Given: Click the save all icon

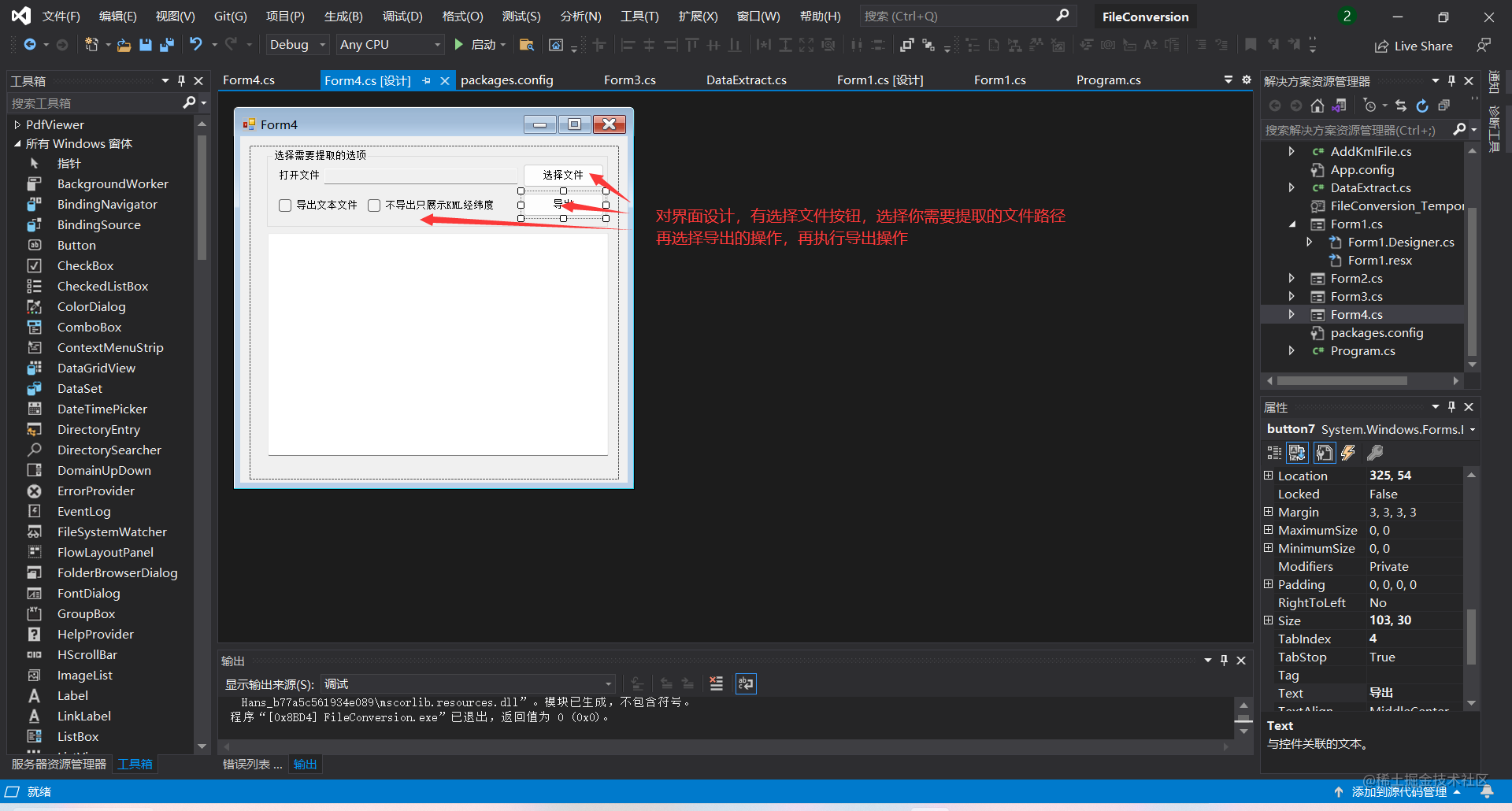Looking at the screenshot, I should pos(167,45).
